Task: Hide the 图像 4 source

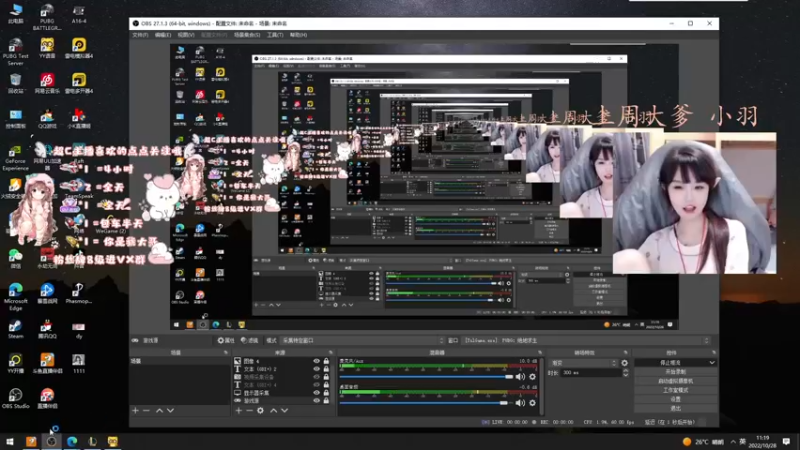Action: coord(316,361)
